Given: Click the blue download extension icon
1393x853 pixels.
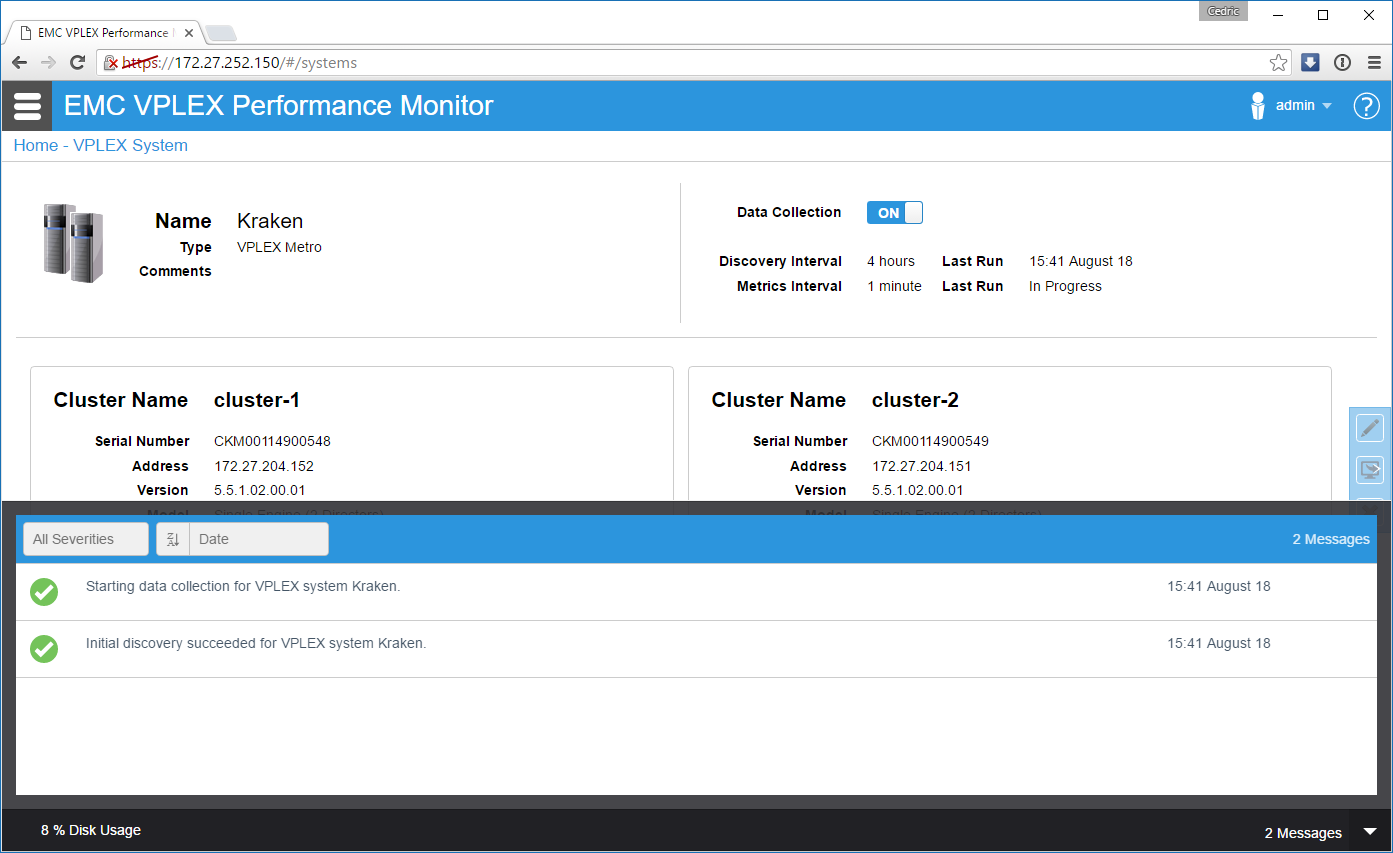Looking at the screenshot, I should click(x=1310, y=63).
